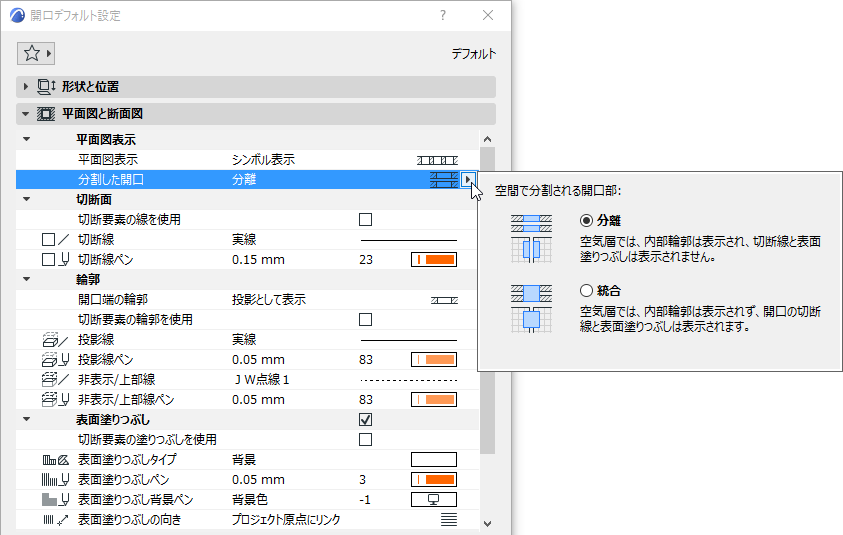Screen dimensions: 843x535
Task: Enable 切断要素の塗りつぶしを使用 checkbox
Action: (366, 439)
